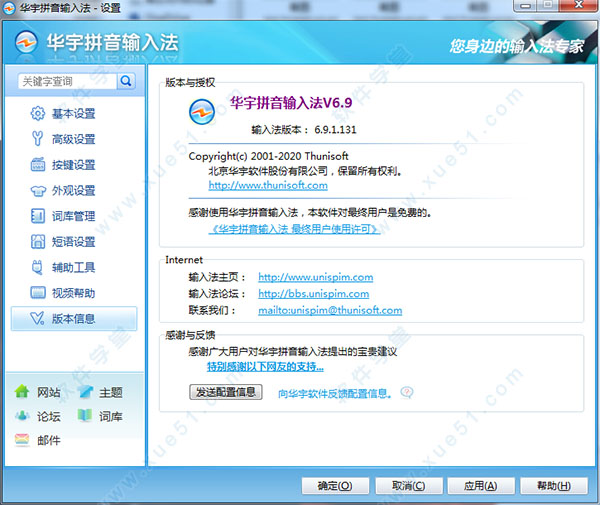Select 词库管理 in sidebar
Viewport: 600px width, 505px height.
tap(73, 216)
